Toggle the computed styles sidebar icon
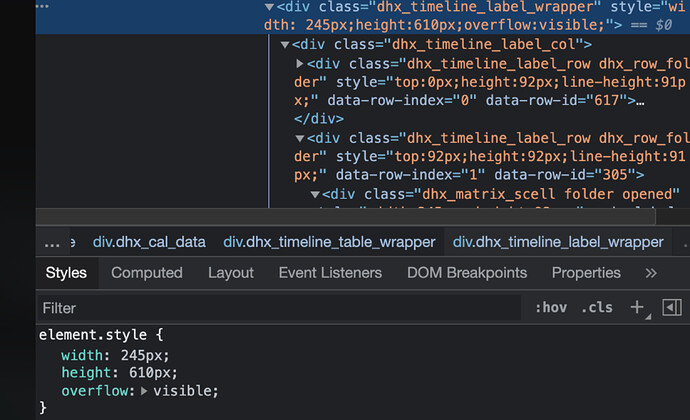The image size is (690, 420). click(672, 307)
